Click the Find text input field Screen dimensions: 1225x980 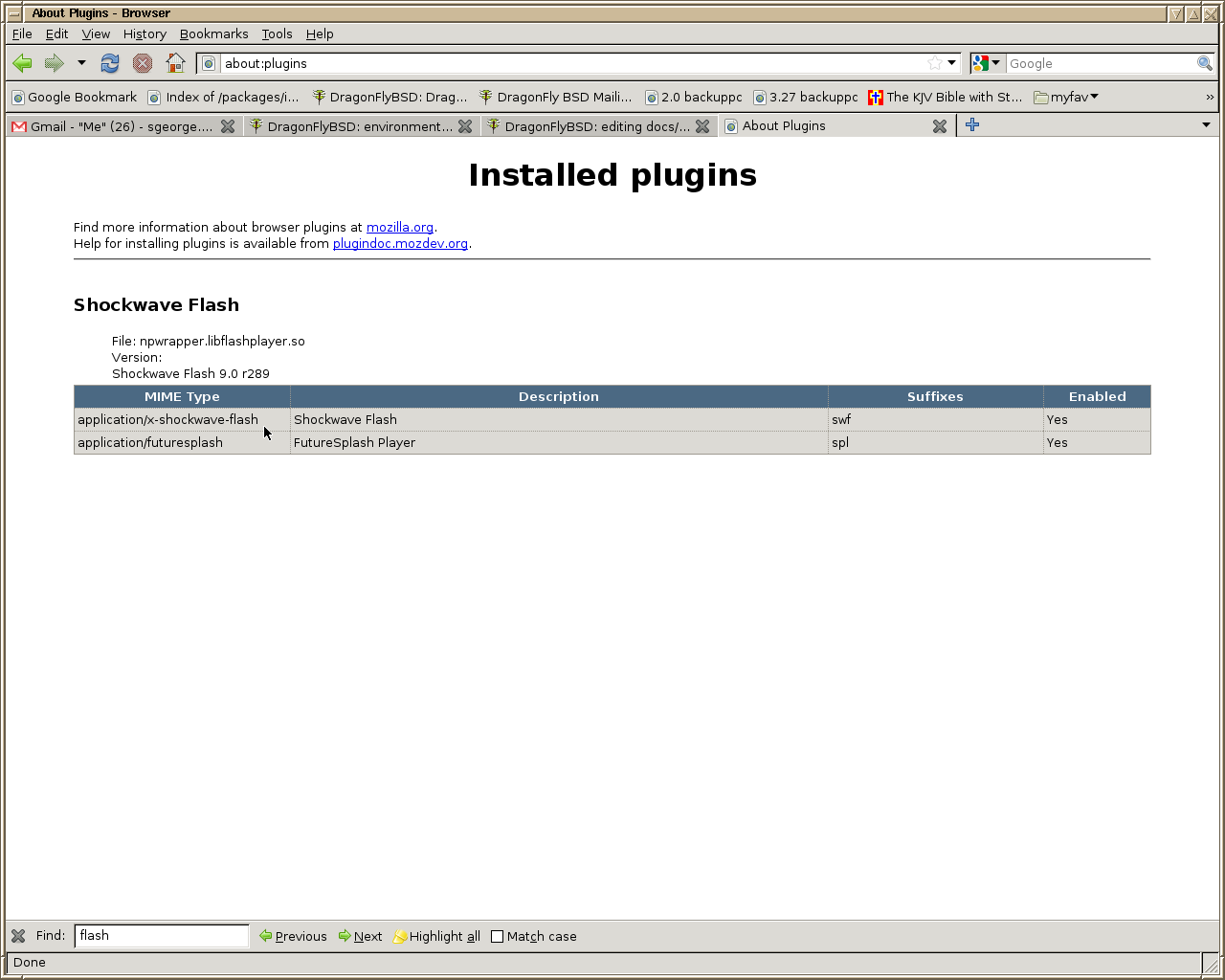161,936
